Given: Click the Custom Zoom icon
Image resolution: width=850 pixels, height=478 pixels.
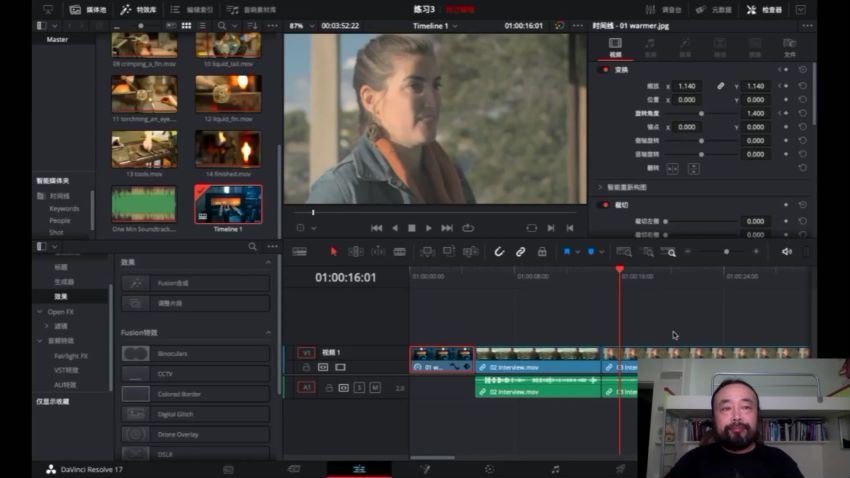Looking at the screenshot, I should (669, 251).
